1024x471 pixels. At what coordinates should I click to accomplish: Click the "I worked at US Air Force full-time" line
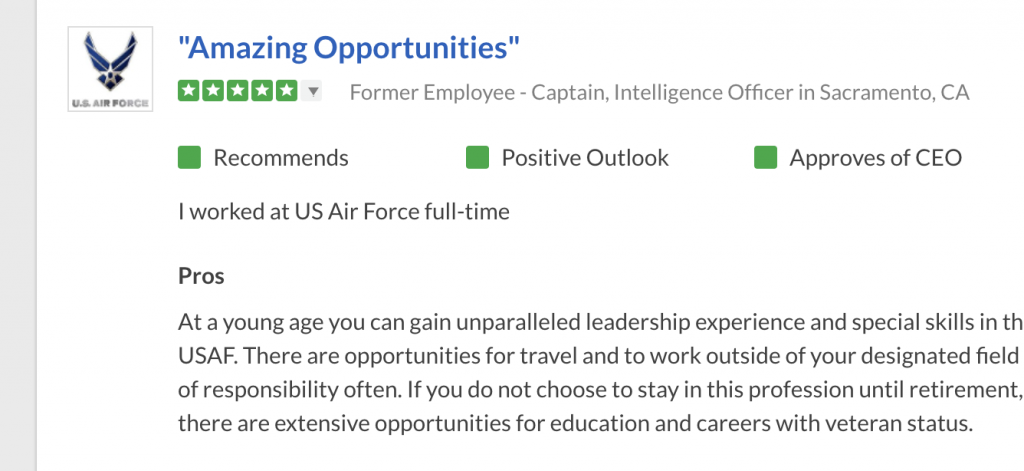[344, 212]
